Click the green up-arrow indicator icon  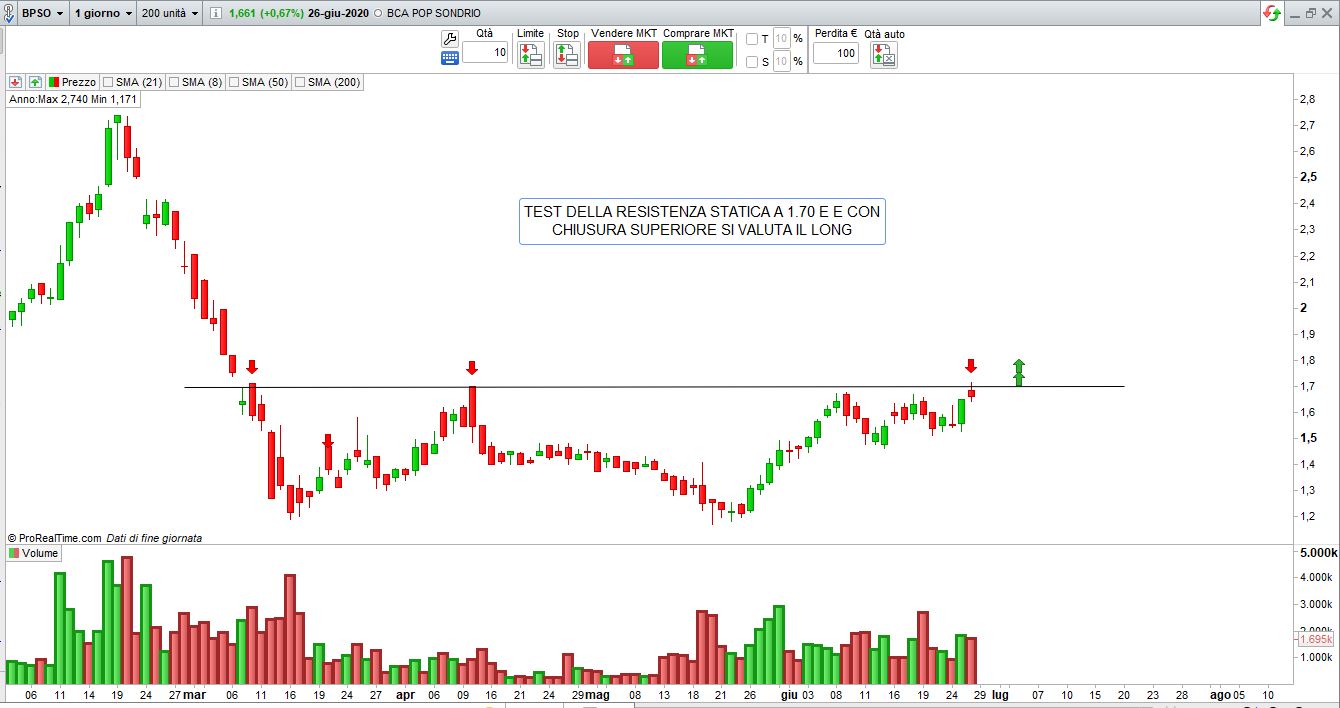click(35, 82)
